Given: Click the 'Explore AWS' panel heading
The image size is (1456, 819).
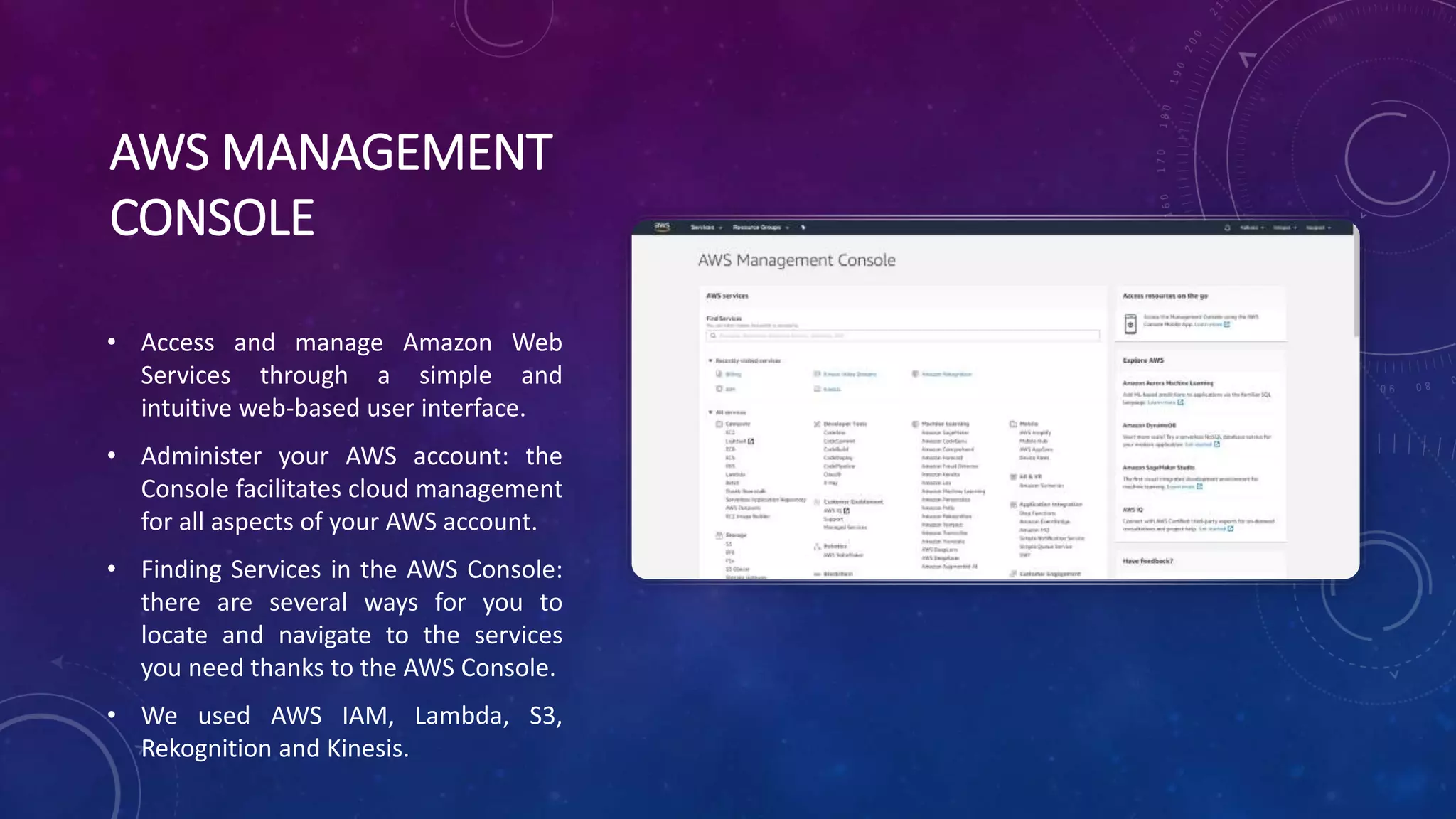Looking at the screenshot, I should 1143,360.
